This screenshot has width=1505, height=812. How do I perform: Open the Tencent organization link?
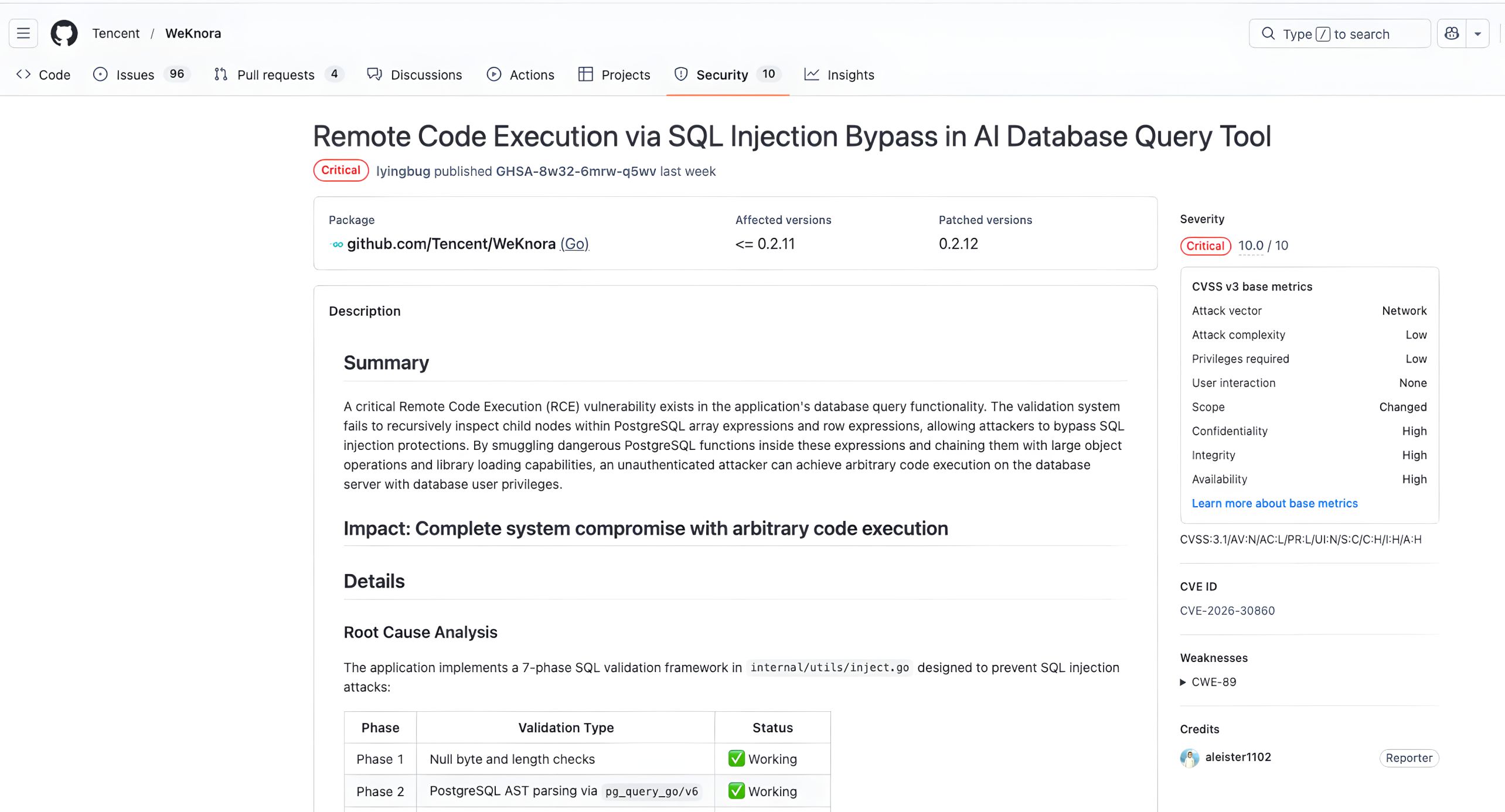pos(115,33)
